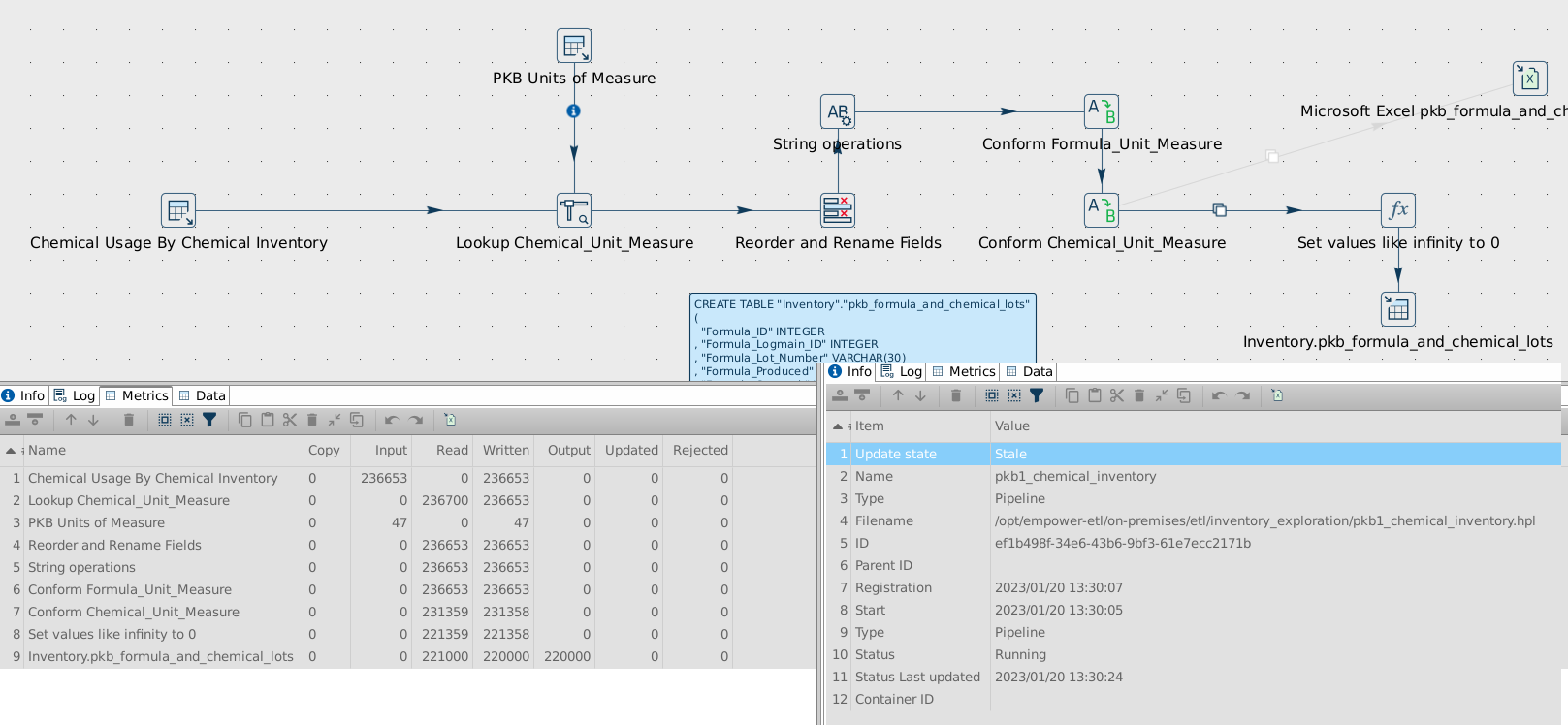Screen dimensions: 1568x725
Task: Open the Log tab above the Item/Value table
Action: click(902, 371)
